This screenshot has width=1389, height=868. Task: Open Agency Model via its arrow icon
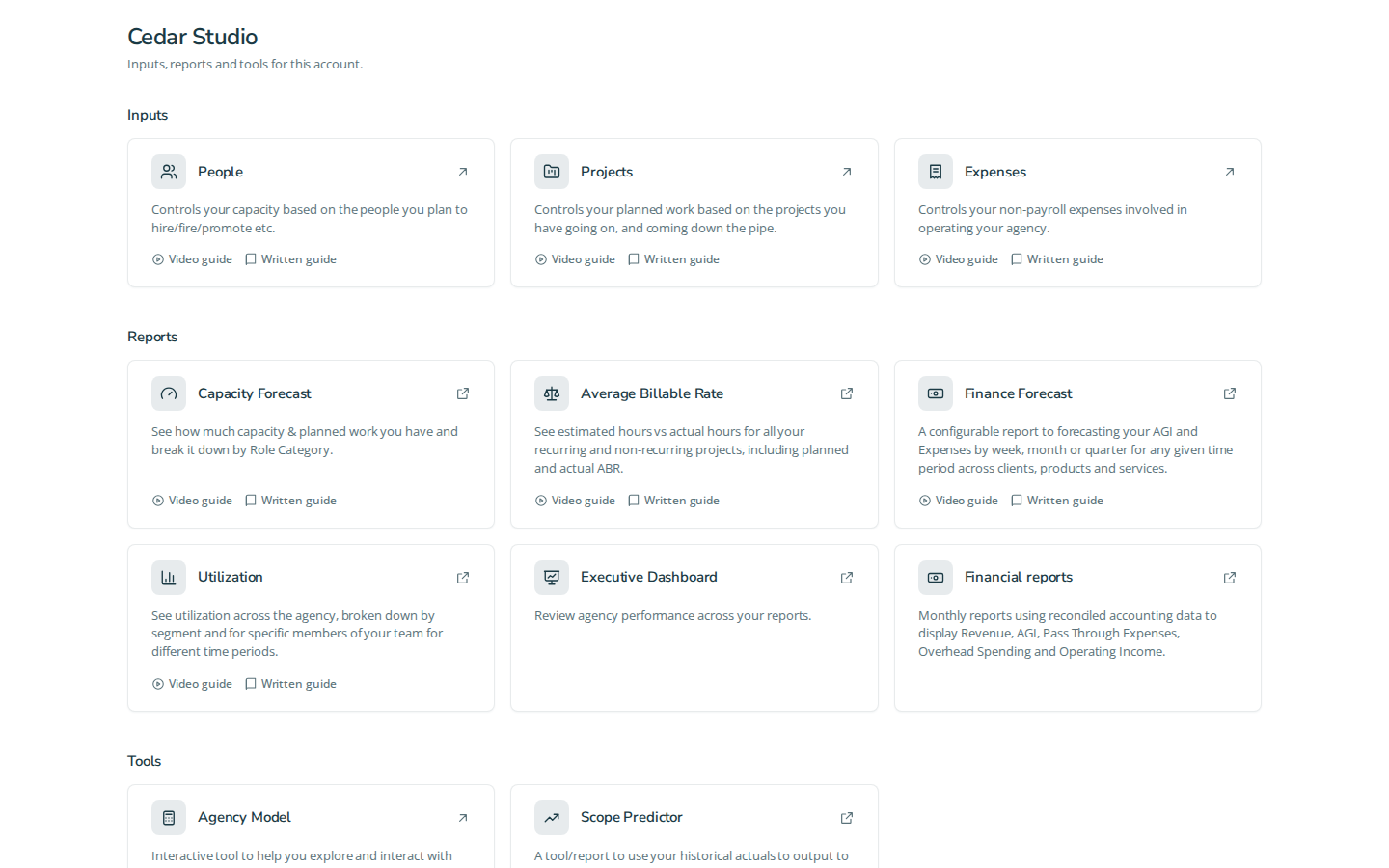[463, 818]
